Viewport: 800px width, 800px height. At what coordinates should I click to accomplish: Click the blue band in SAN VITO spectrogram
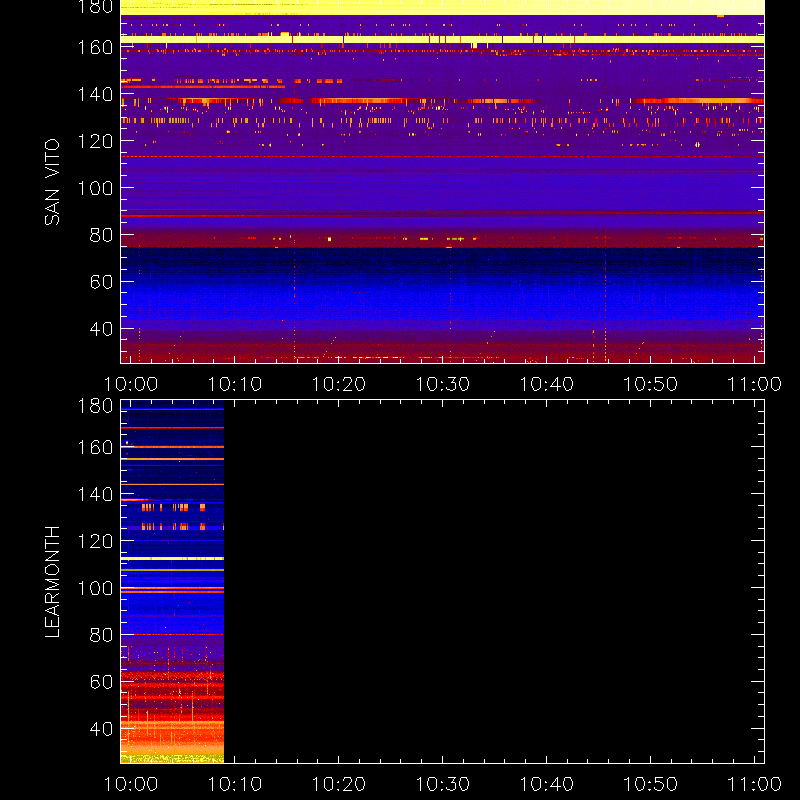[x=442, y=288]
